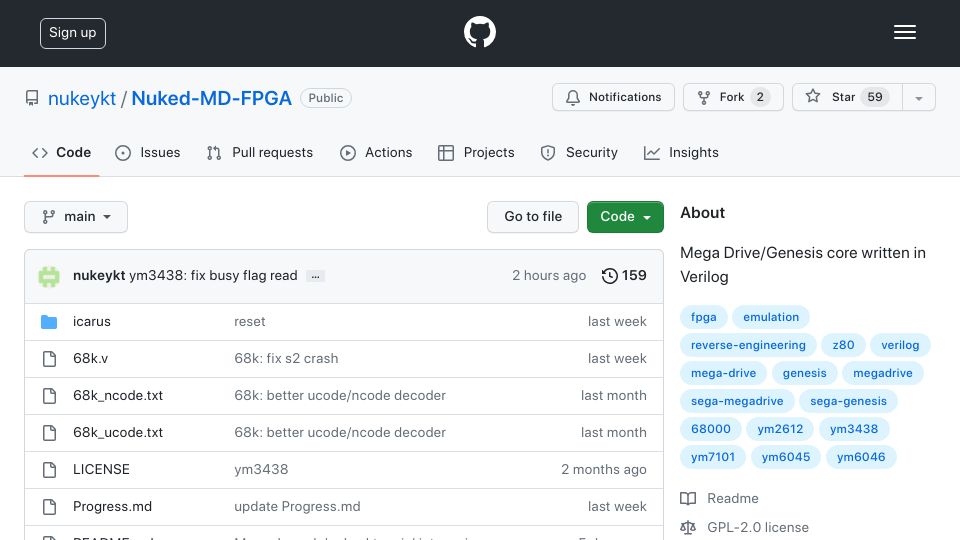Viewport: 960px width, 540px height.
Task: Click the sega-genesis topic tag
Action: 848,402
